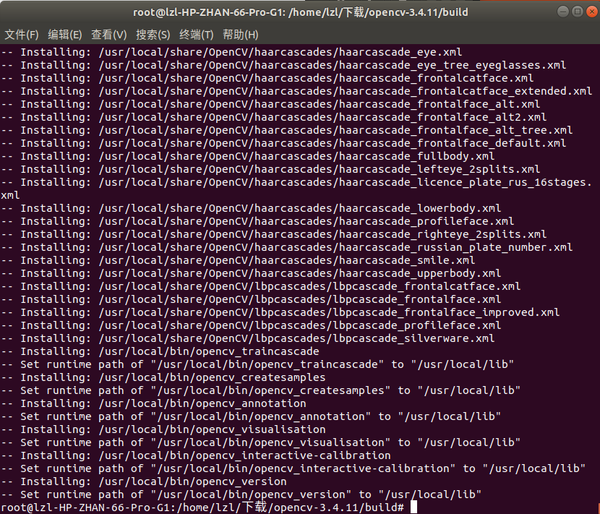Click the lbpcascade_frontalcatface.xml line
The image size is (600, 514).
261,286
